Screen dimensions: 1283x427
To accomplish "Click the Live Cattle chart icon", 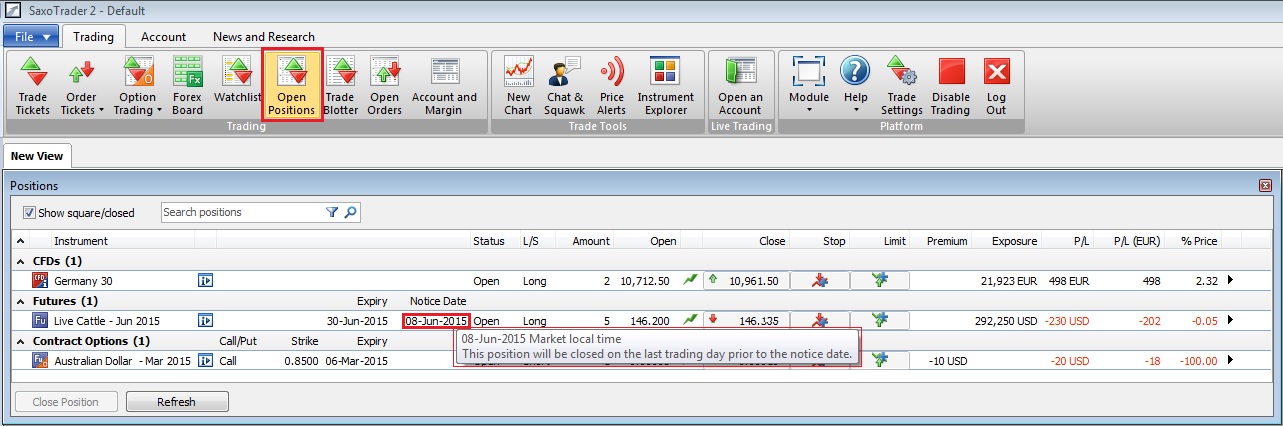I will tap(690, 321).
